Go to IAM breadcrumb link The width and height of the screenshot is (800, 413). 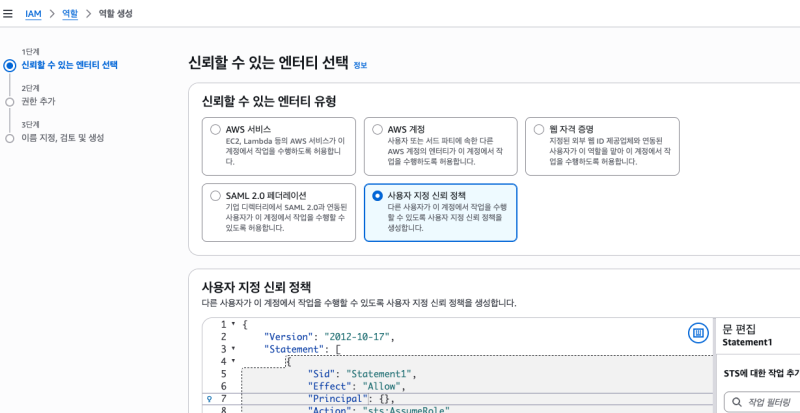click(33, 13)
